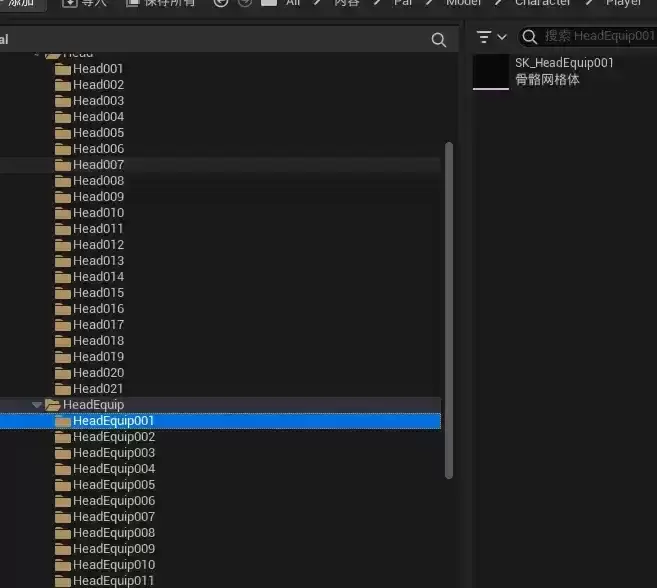Viewport: 657px width, 588px height.
Task: Open the asset filter options icon
Action: [485, 37]
